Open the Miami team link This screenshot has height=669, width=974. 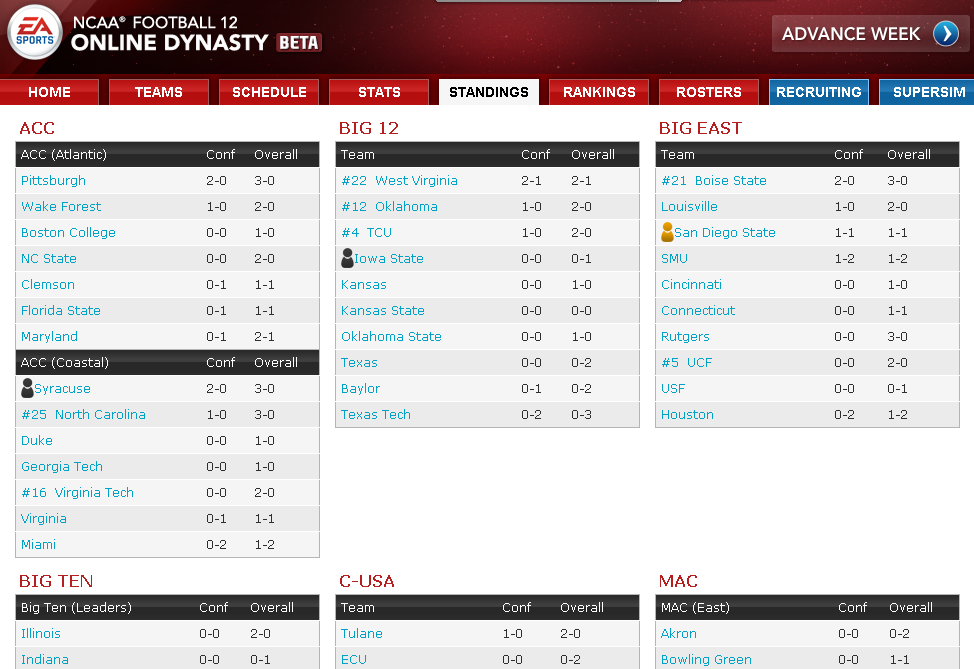(39, 545)
